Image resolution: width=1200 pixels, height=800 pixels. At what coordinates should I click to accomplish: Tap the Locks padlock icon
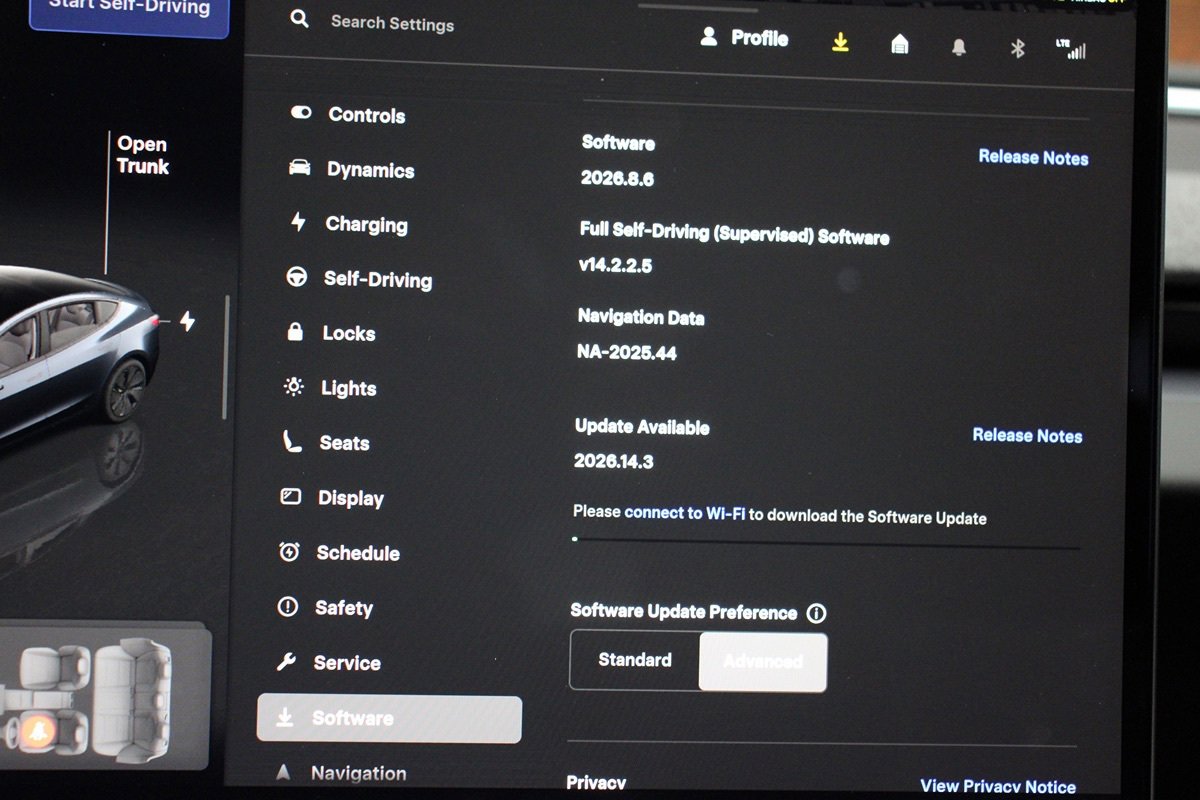[x=295, y=331]
